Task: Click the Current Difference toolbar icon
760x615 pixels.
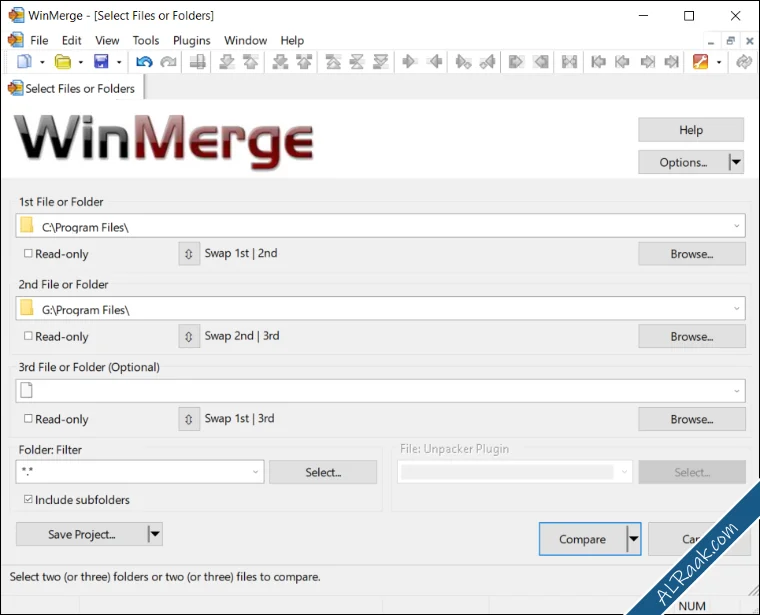Action: pyautogui.click(x=357, y=62)
